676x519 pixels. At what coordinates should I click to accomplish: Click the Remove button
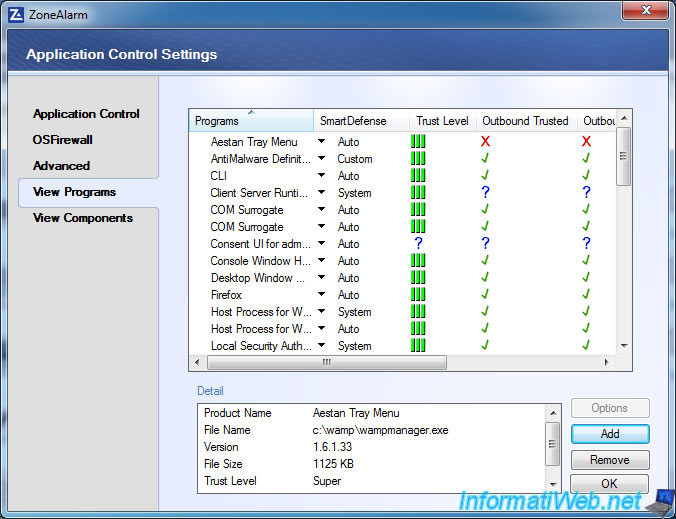click(610, 460)
